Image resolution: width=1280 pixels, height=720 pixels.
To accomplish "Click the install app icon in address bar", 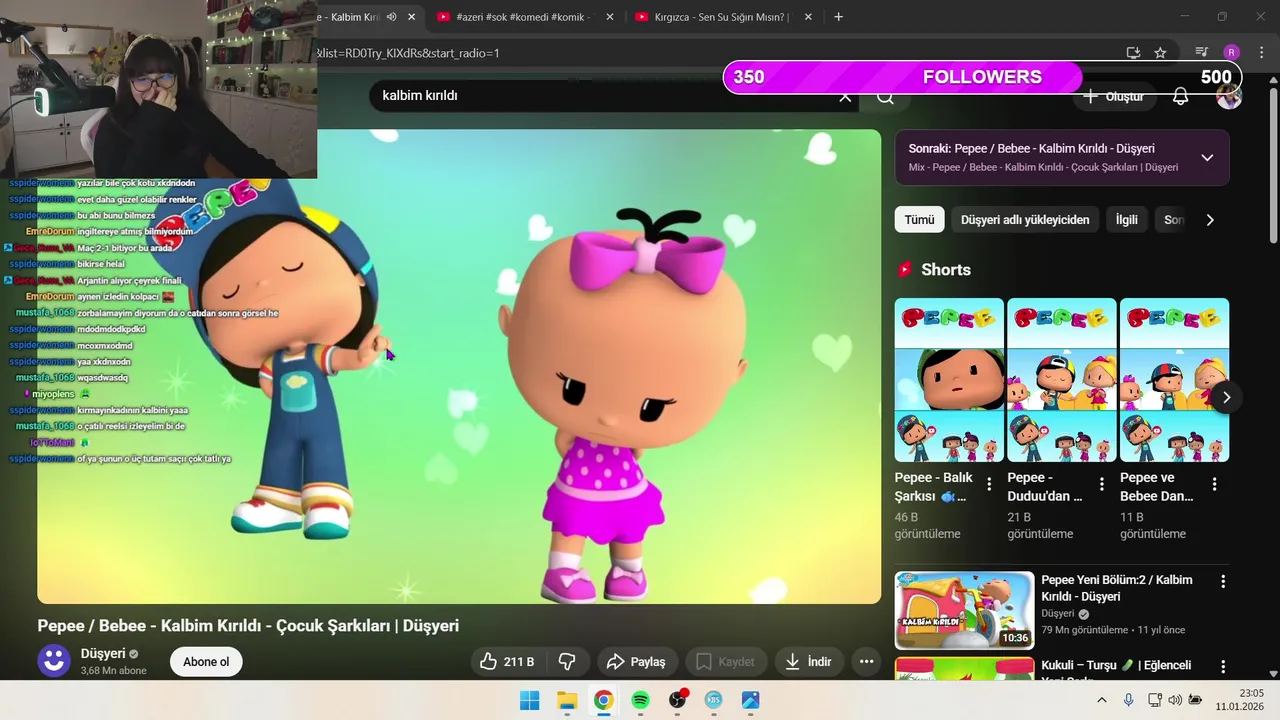I will coord(1133,52).
